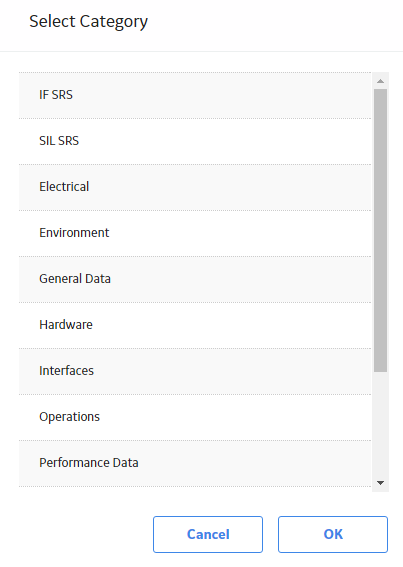The image size is (403, 567).
Task: Select the category between Electrical and General Data
Action: tap(195, 233)
